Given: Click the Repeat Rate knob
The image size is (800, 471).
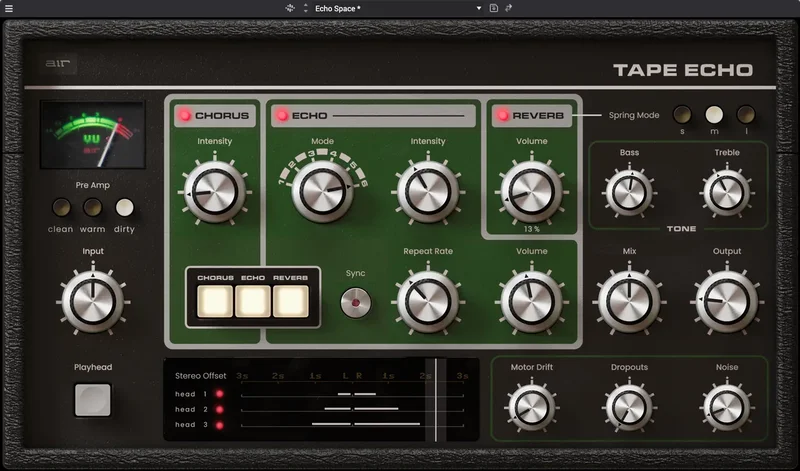Looking at the screenshot, I should 428,301.
